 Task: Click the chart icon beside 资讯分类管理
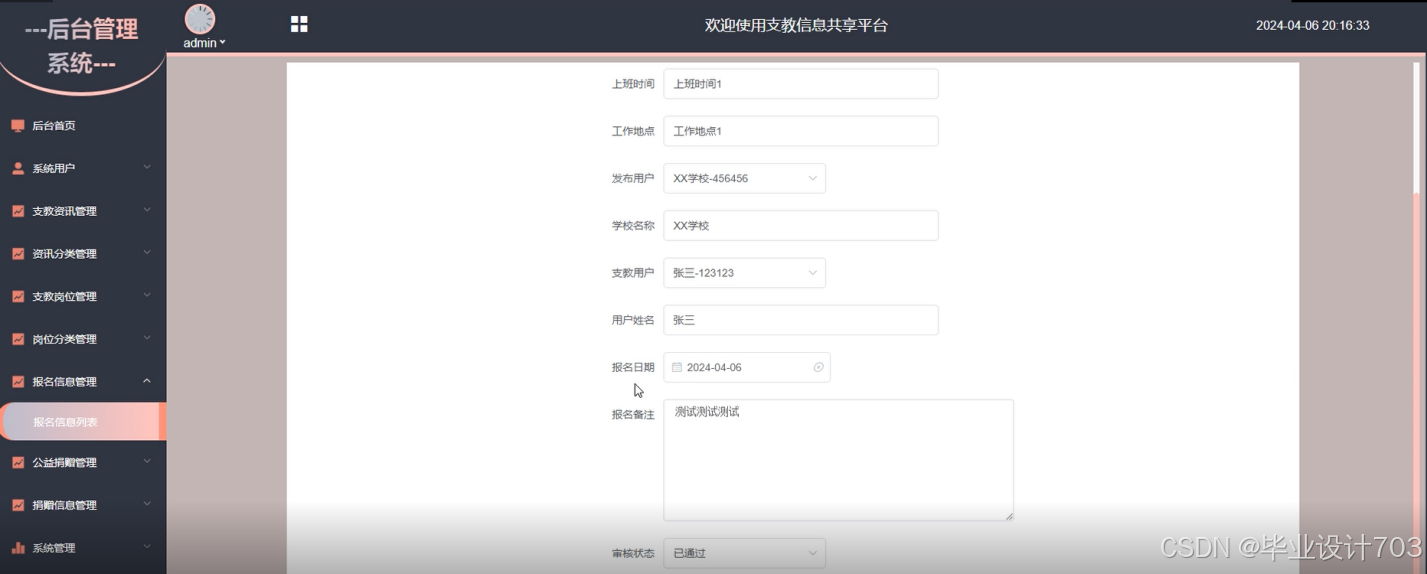coord(18,254)
